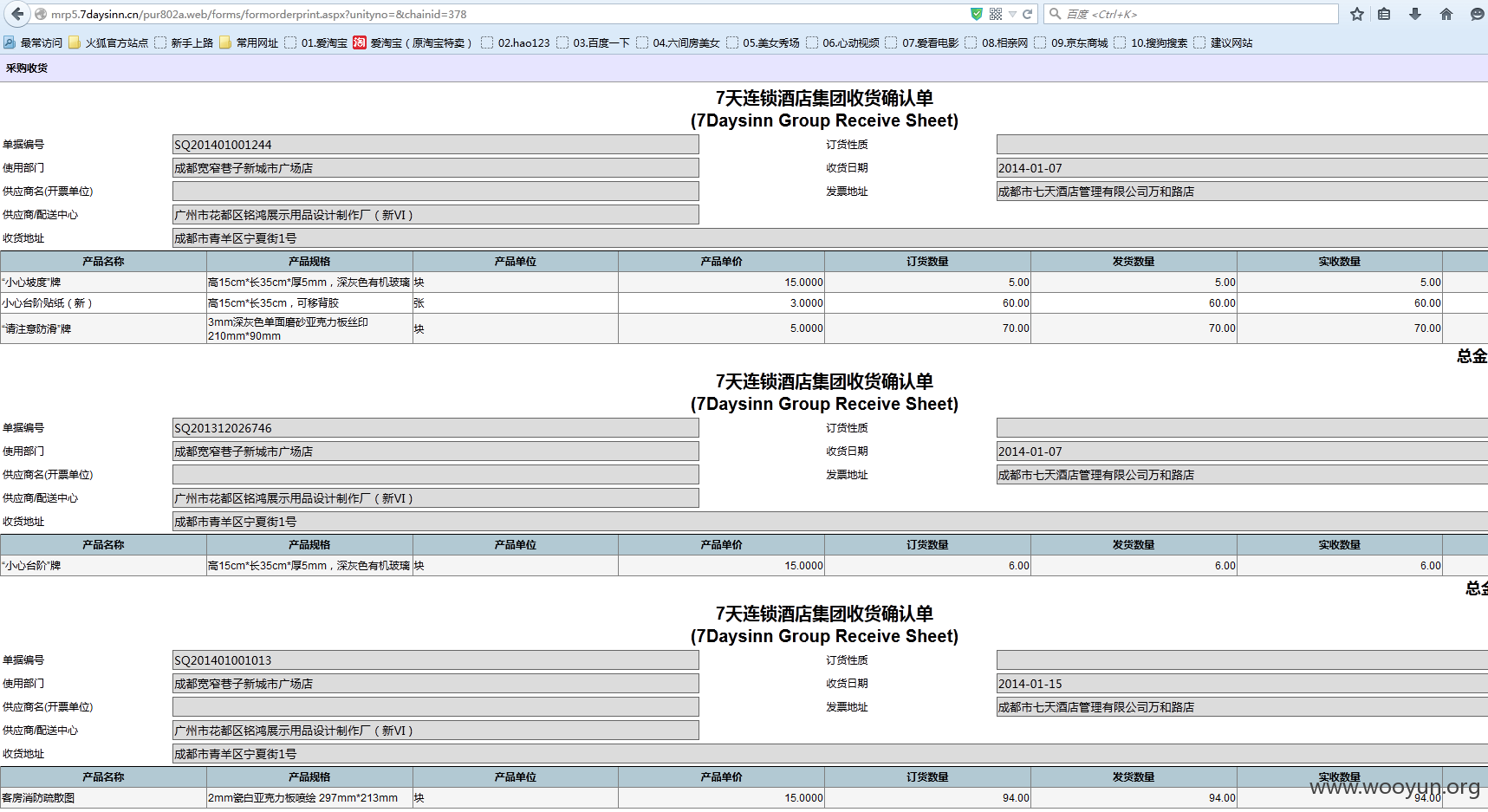This screenshot has height=812, width=1488.
Task: Click the 采购收货 page header
Action: pyautogui.click(x=27, y=68)
